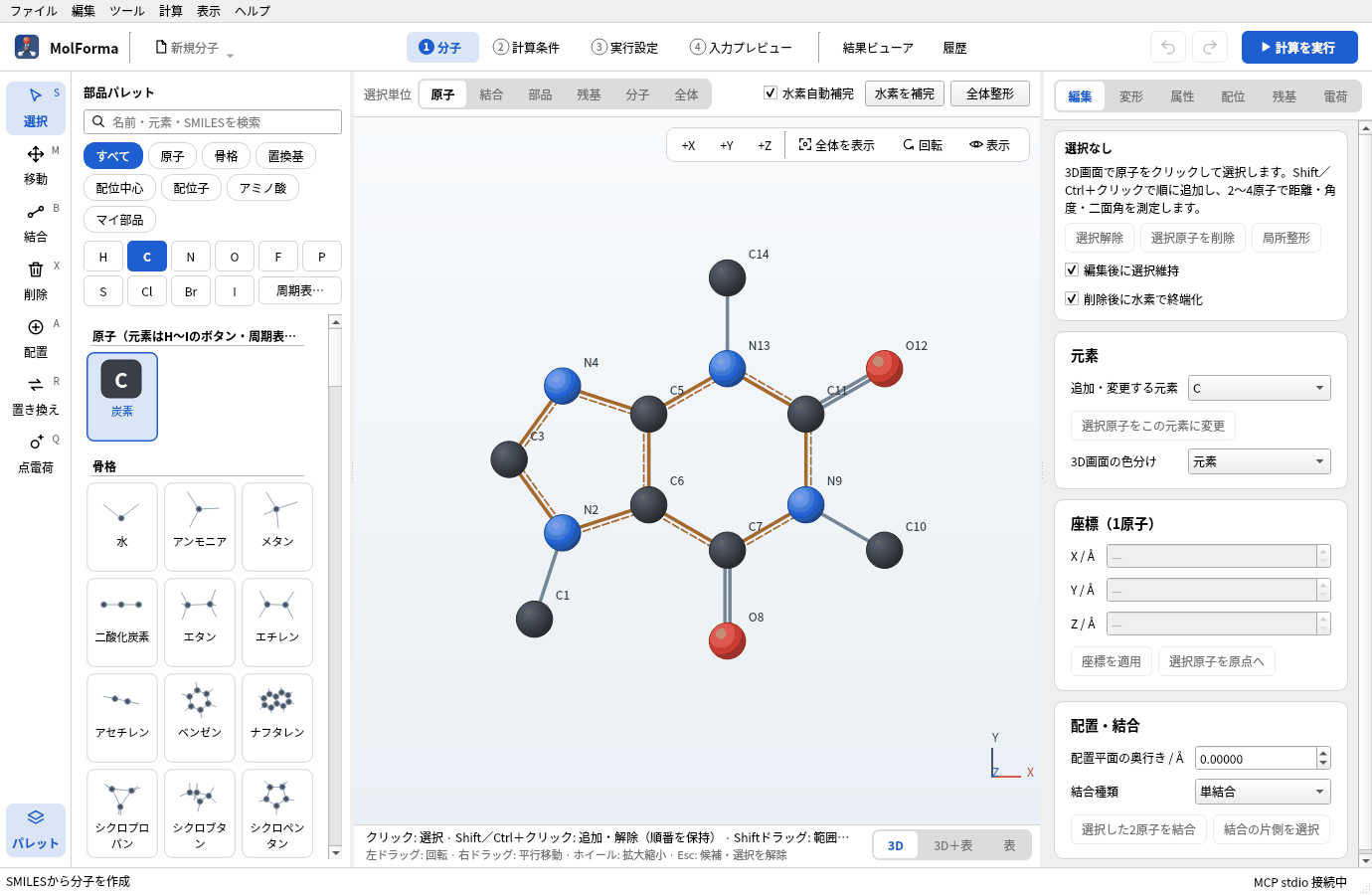Filter palette by 配位子 chip

pyautogui.click(x=191, y=188)
